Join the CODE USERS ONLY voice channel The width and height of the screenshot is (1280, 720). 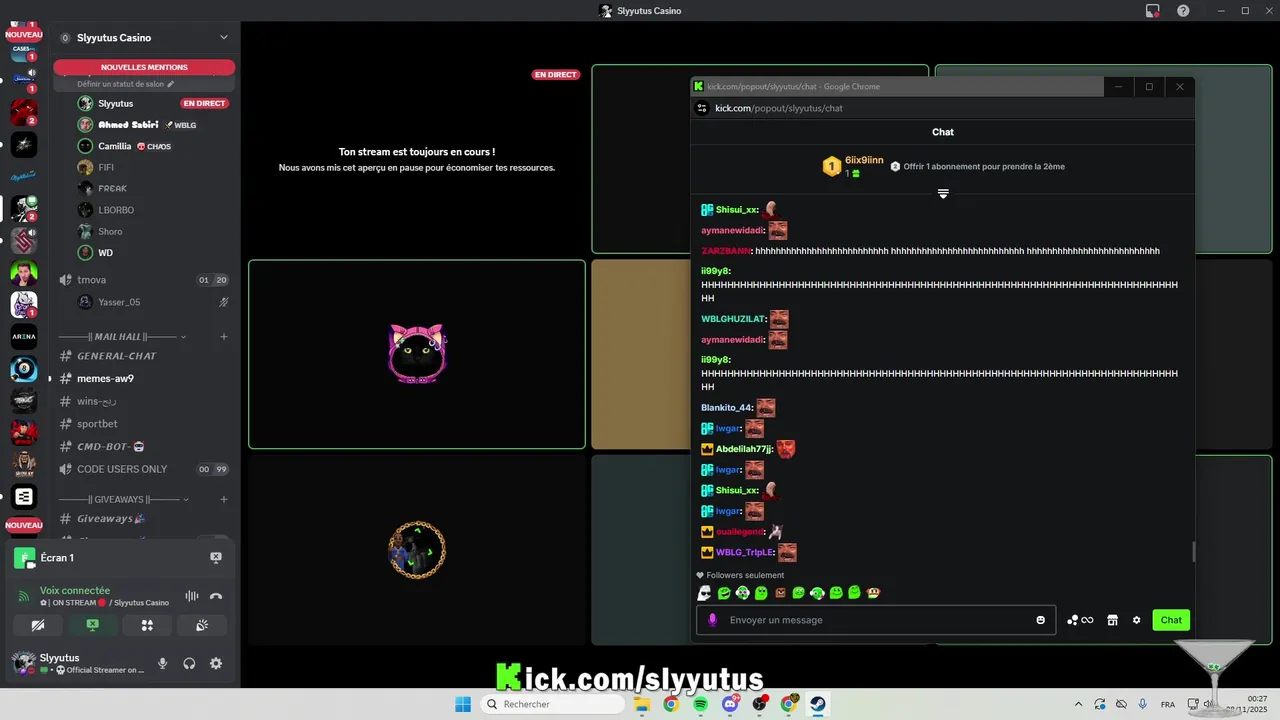tap(144, 469)
